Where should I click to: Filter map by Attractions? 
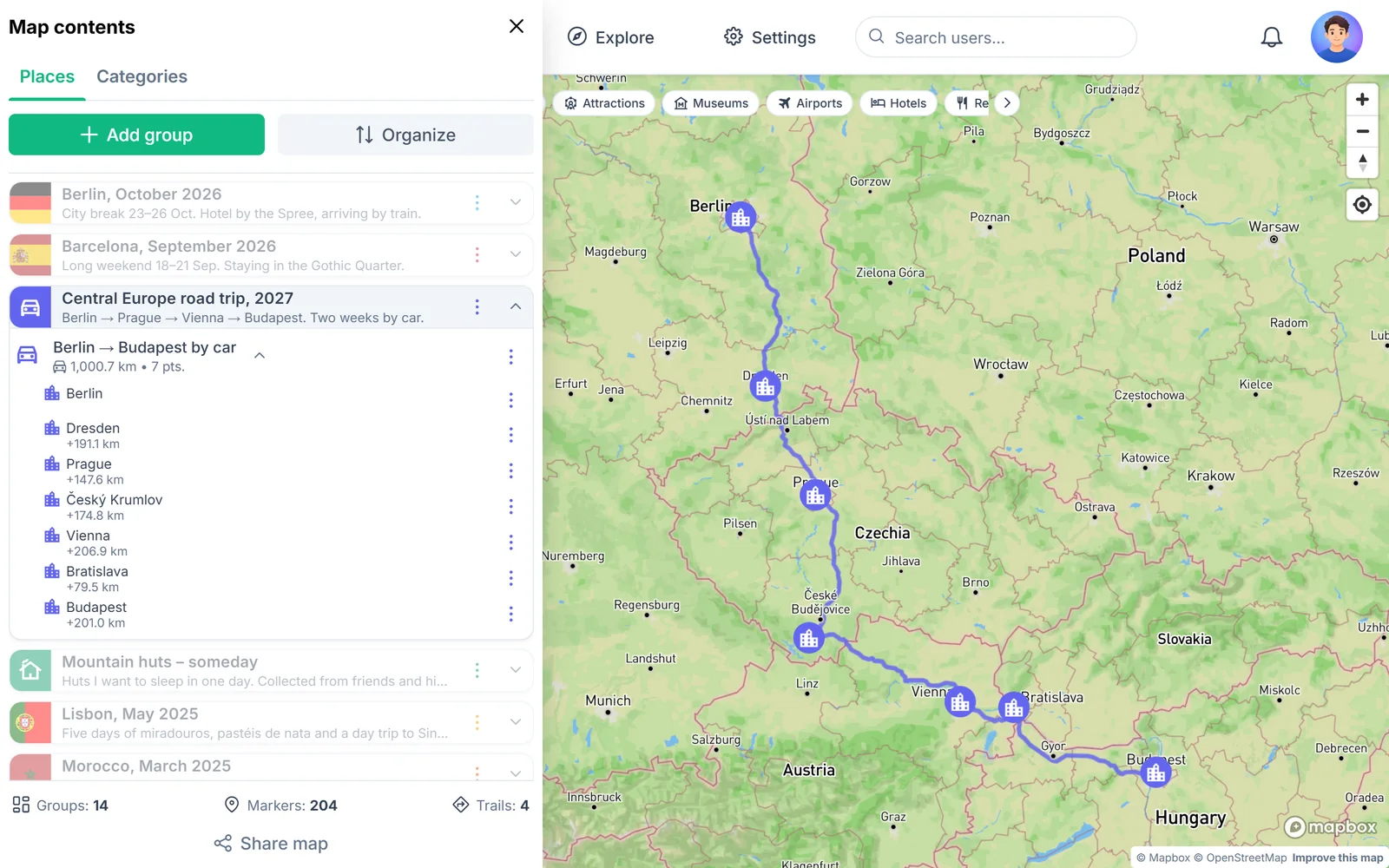click(604, 102)
